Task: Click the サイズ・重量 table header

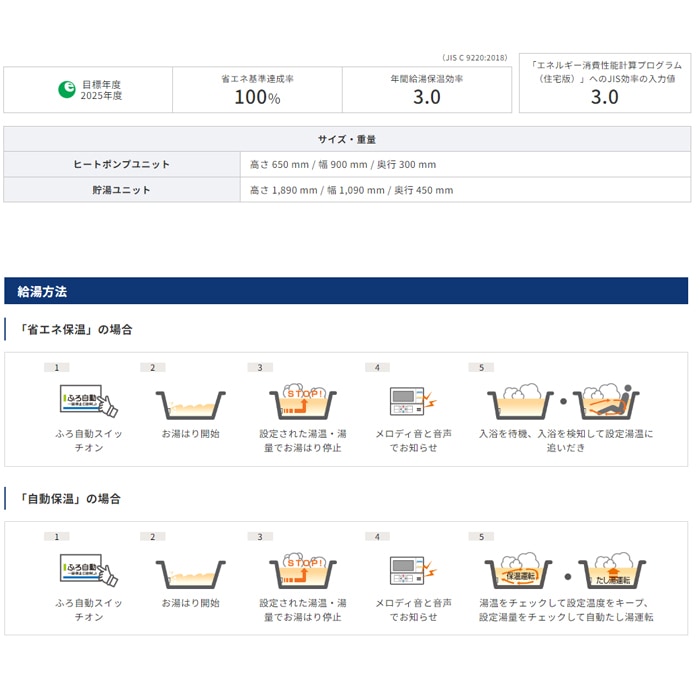Action: pyautogui.click(x=346, y=139)
